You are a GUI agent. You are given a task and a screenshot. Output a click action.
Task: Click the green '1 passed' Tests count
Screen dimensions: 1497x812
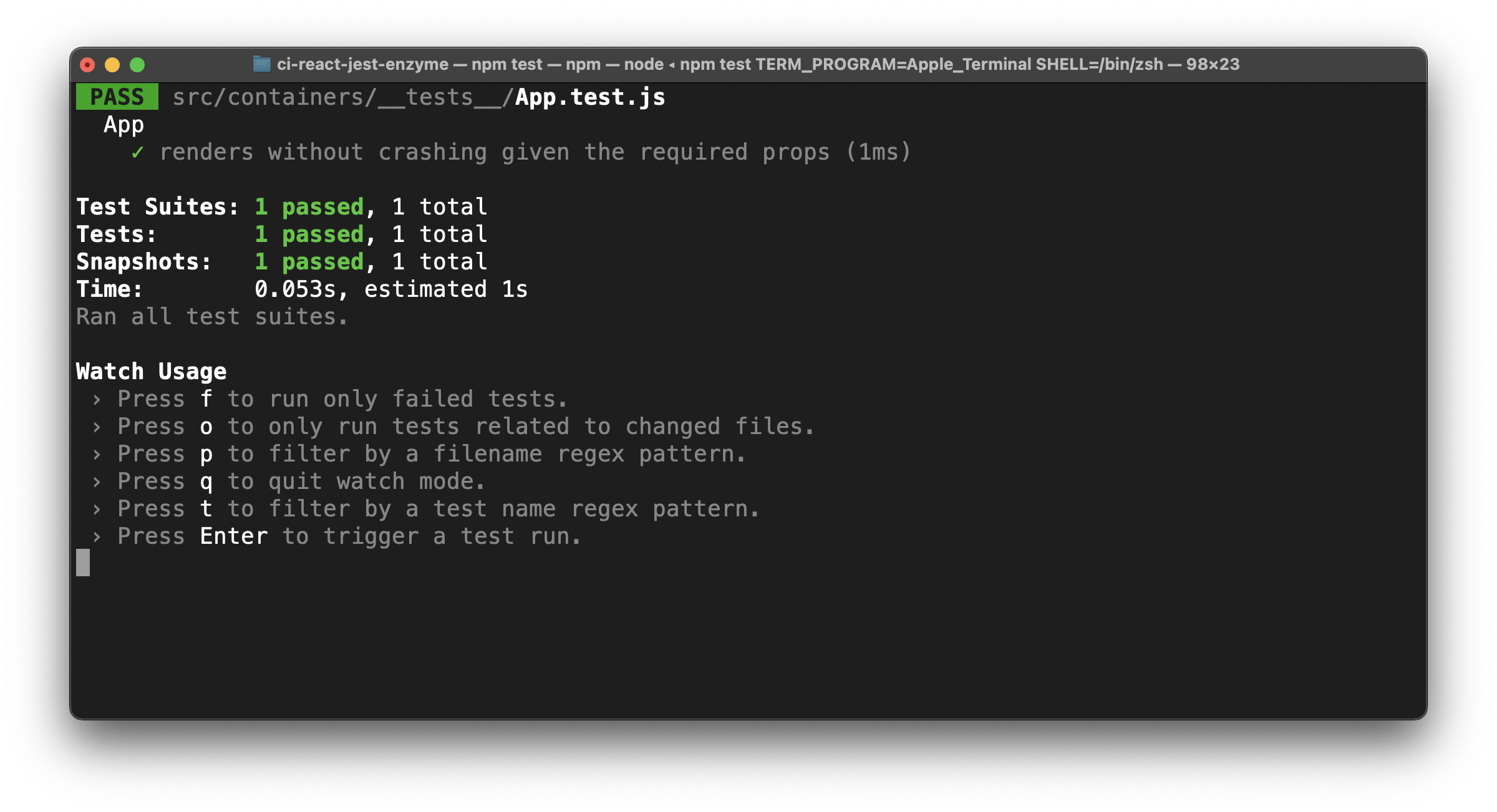[x=309, y=234]
